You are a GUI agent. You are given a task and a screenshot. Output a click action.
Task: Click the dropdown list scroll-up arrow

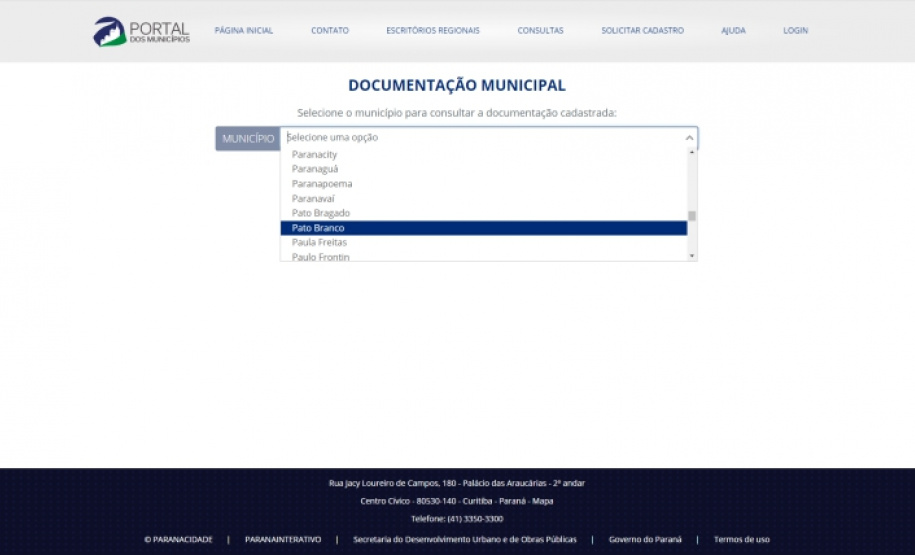[x=692, y=153]
